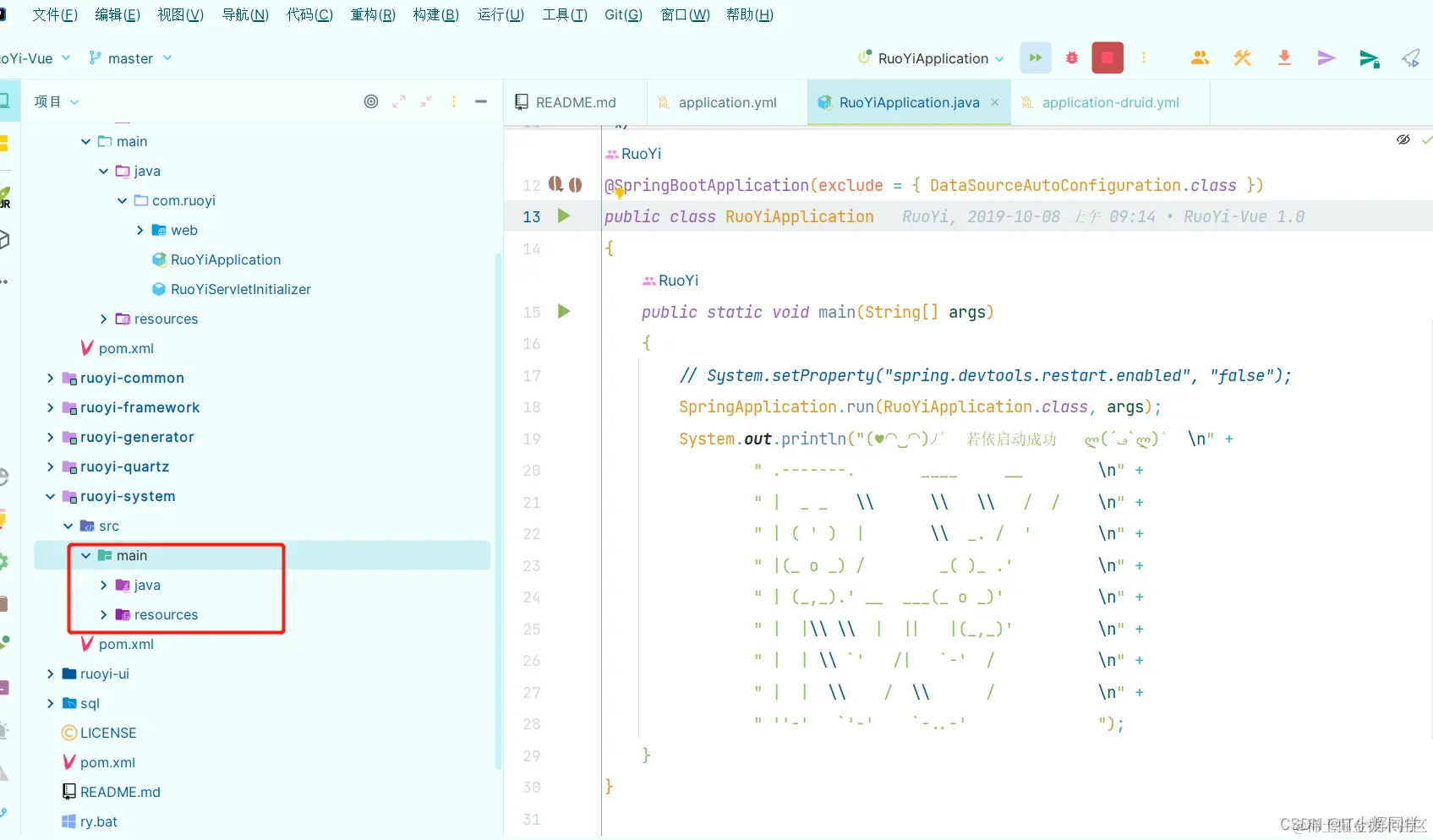The width and height of the screenshot is (1433, 840).
Task: Open the RuoYi-Vue project name dropdown
Action: [x=36, y=58]
